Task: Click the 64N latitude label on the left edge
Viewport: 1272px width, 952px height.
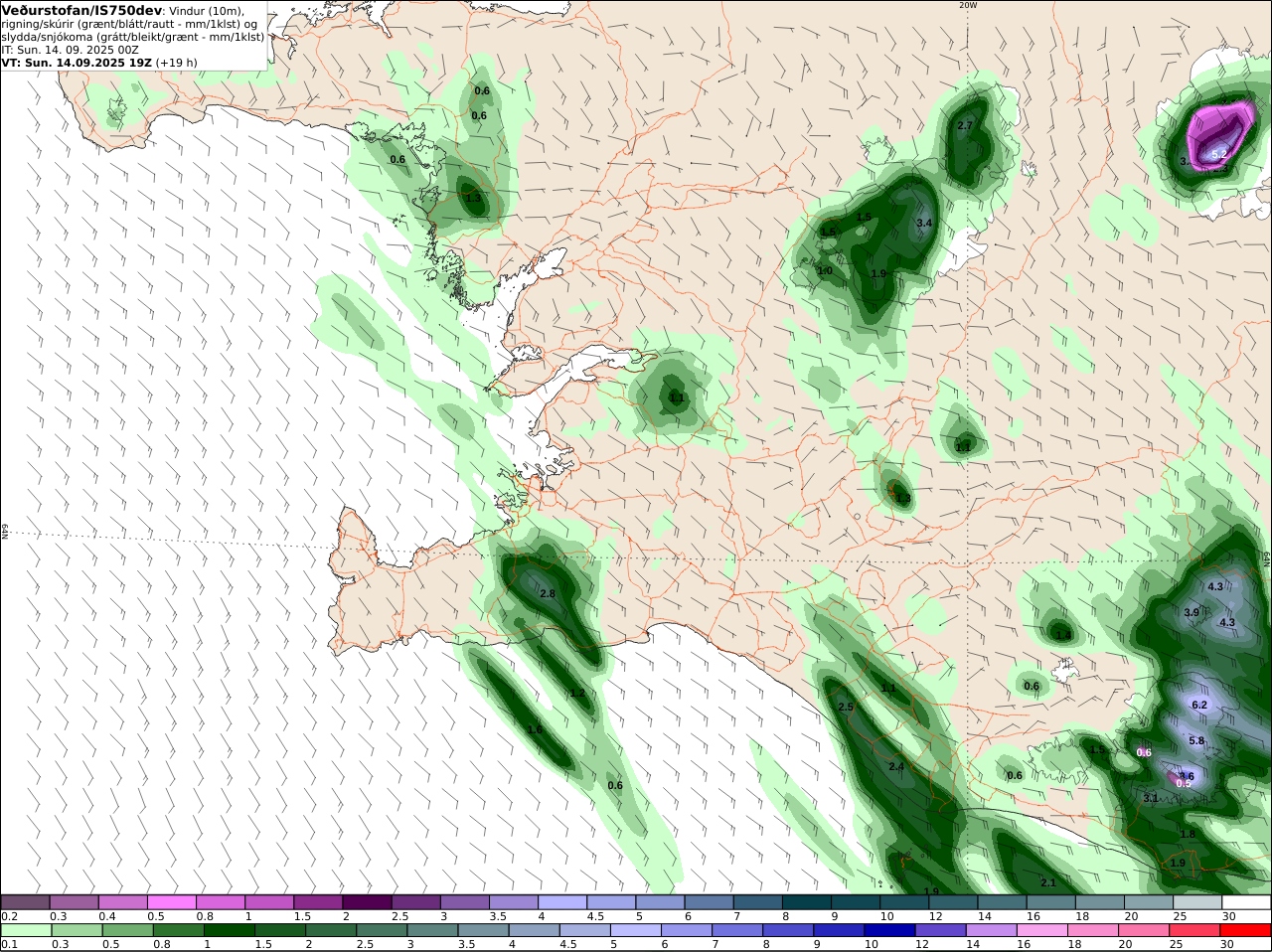Action: (5, 531)
